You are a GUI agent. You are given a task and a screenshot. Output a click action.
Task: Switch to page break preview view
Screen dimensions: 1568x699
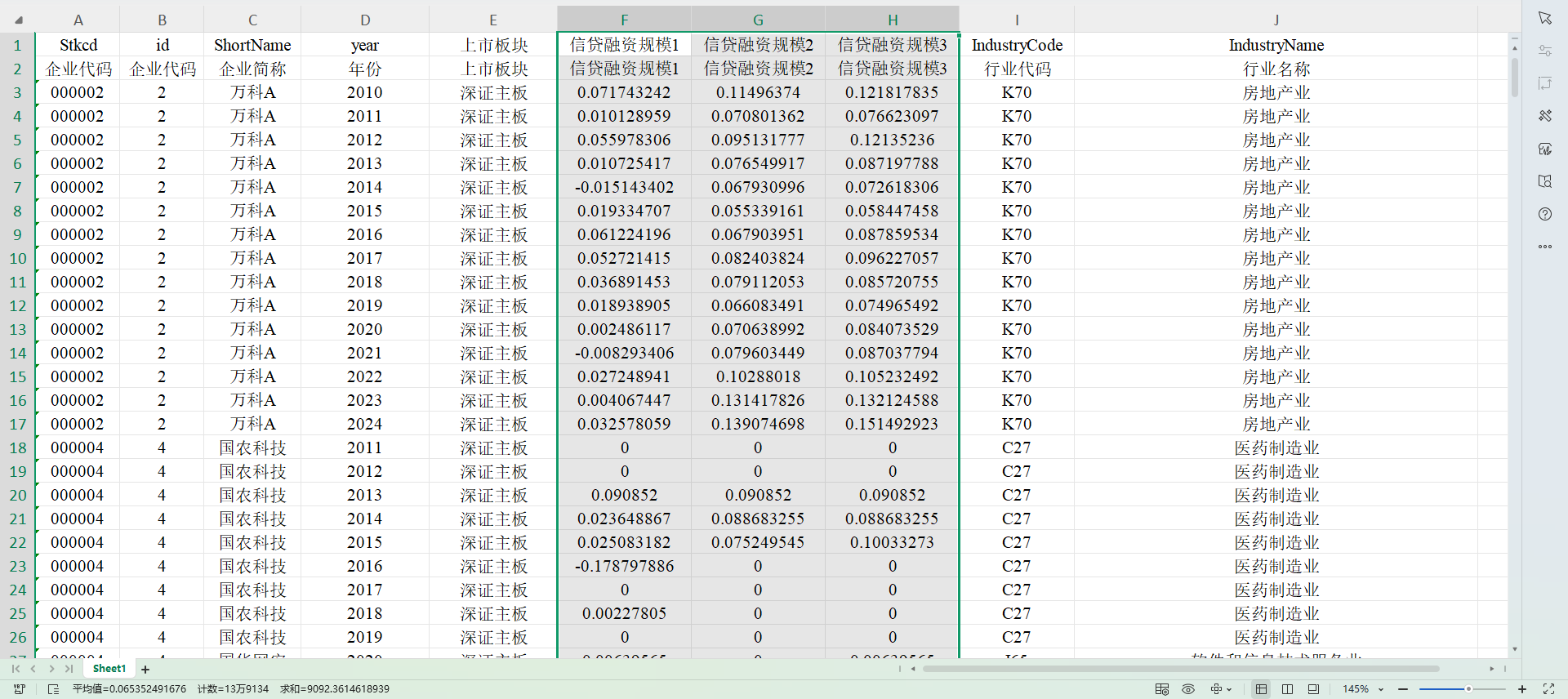(x=1287, y=689)
